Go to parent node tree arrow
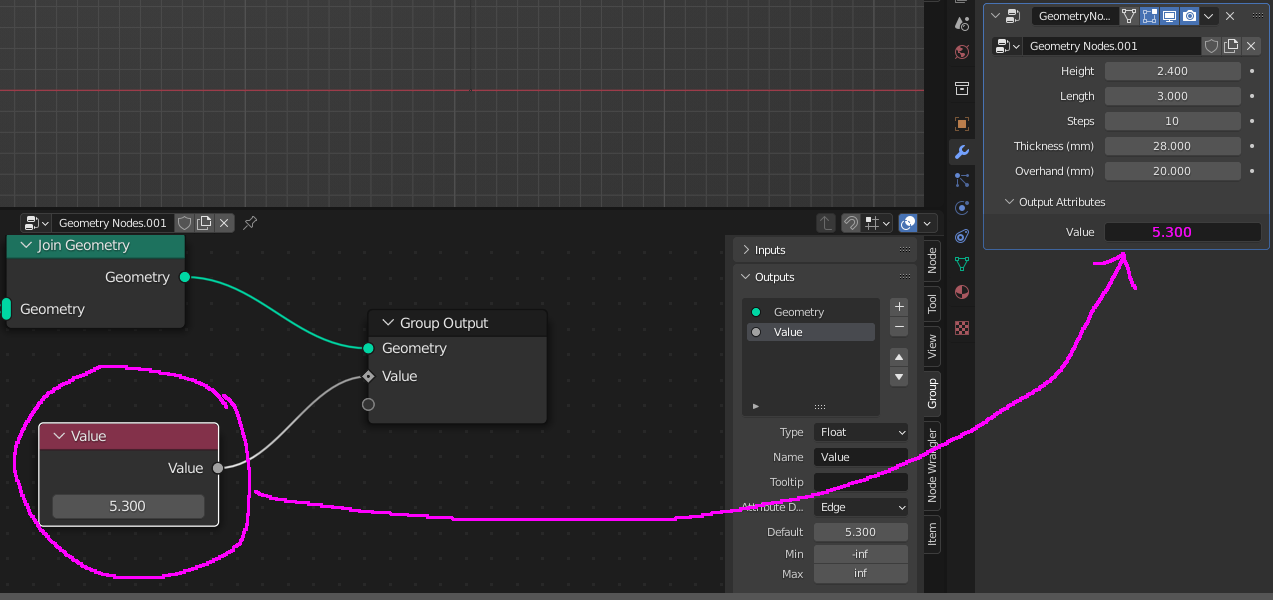Screen dimensions: 1273x603 tap(826, 223)
